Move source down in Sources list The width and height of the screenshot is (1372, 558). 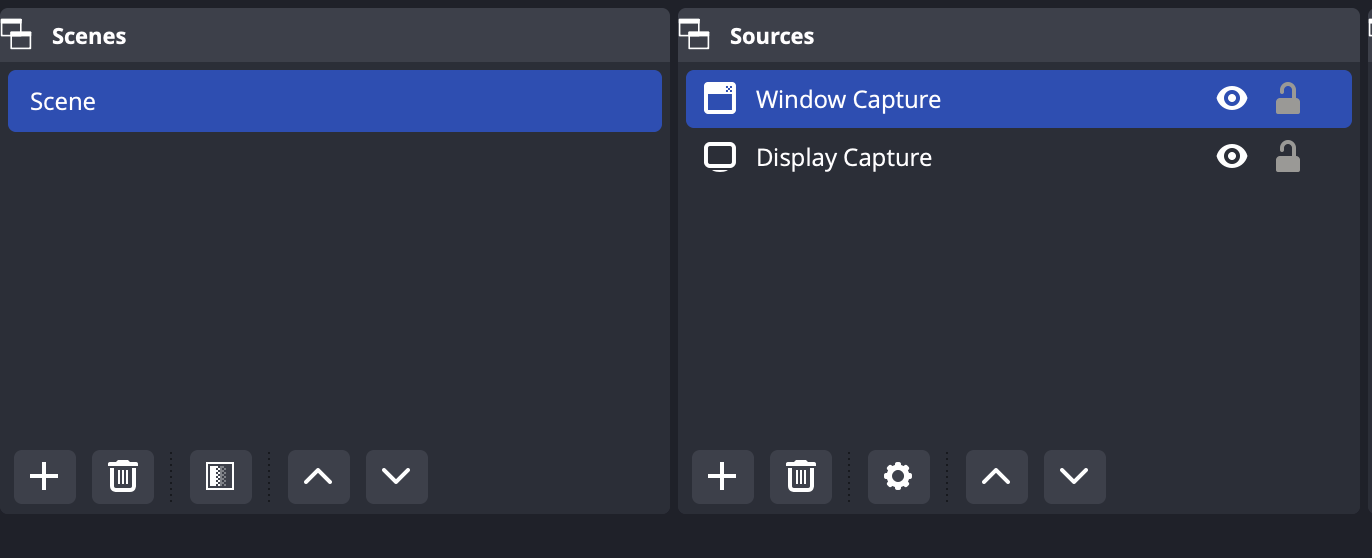tap(1075, 477)
